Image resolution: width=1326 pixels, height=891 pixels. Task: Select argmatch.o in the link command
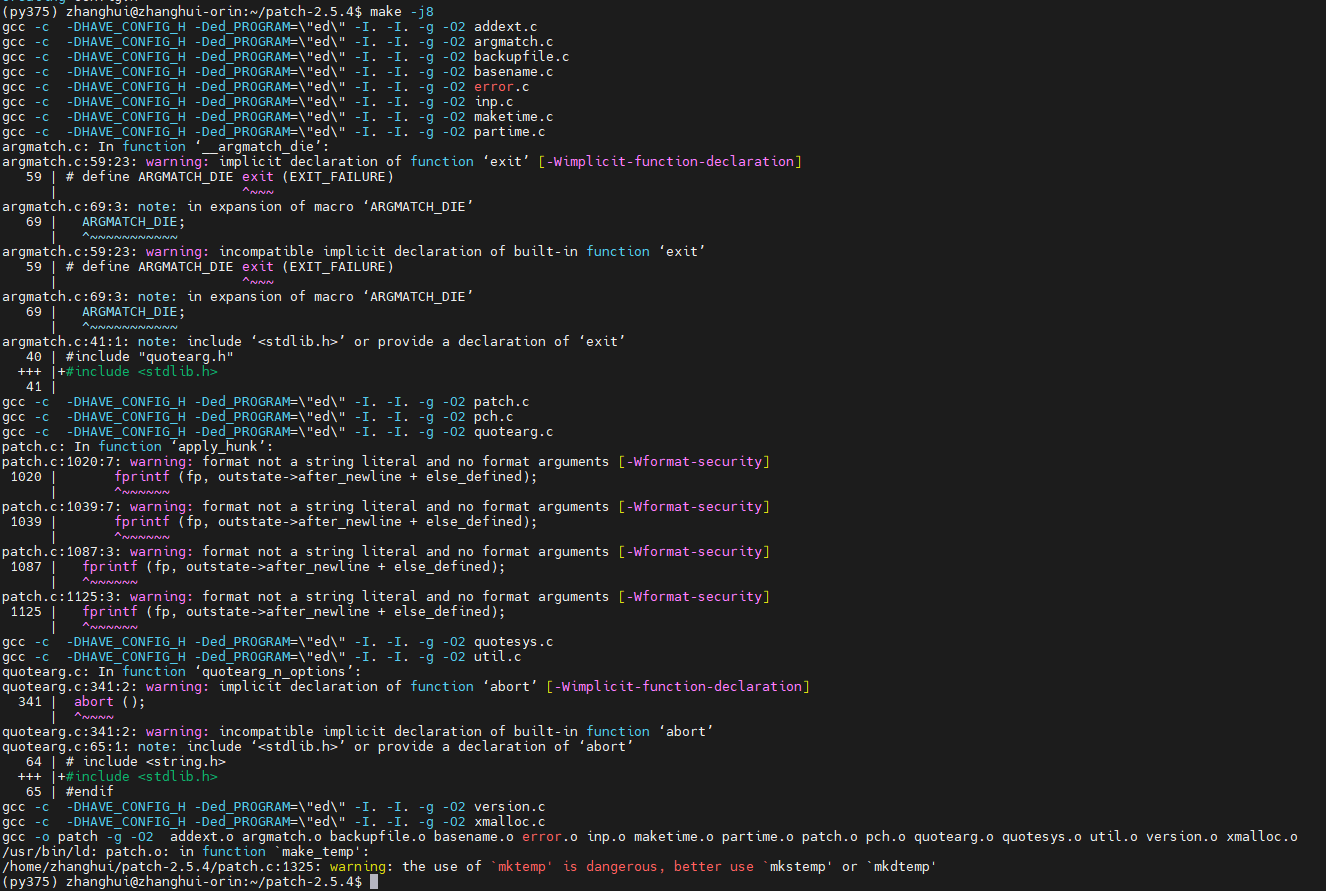pos(282,836)
